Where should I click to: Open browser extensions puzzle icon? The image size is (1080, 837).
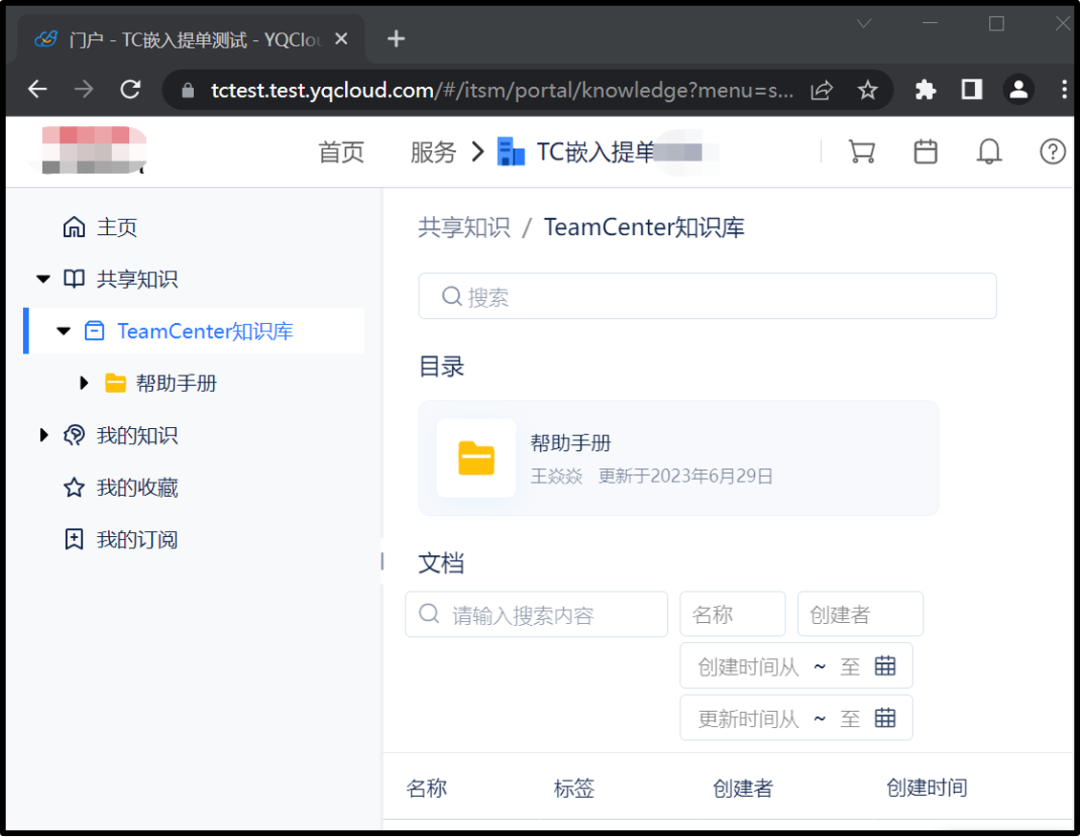925,90
